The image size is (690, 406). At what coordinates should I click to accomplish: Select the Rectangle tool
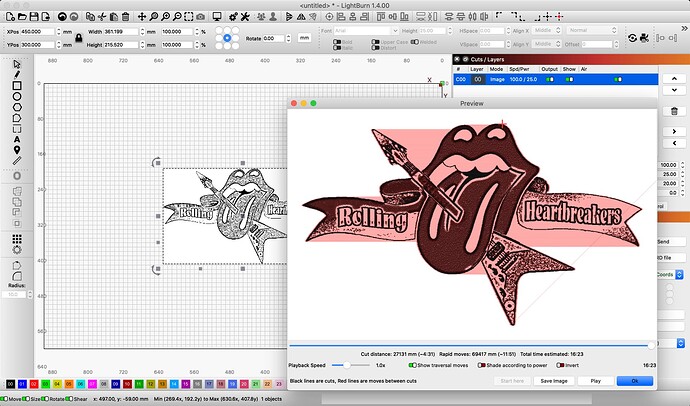[x=17, y=85]
